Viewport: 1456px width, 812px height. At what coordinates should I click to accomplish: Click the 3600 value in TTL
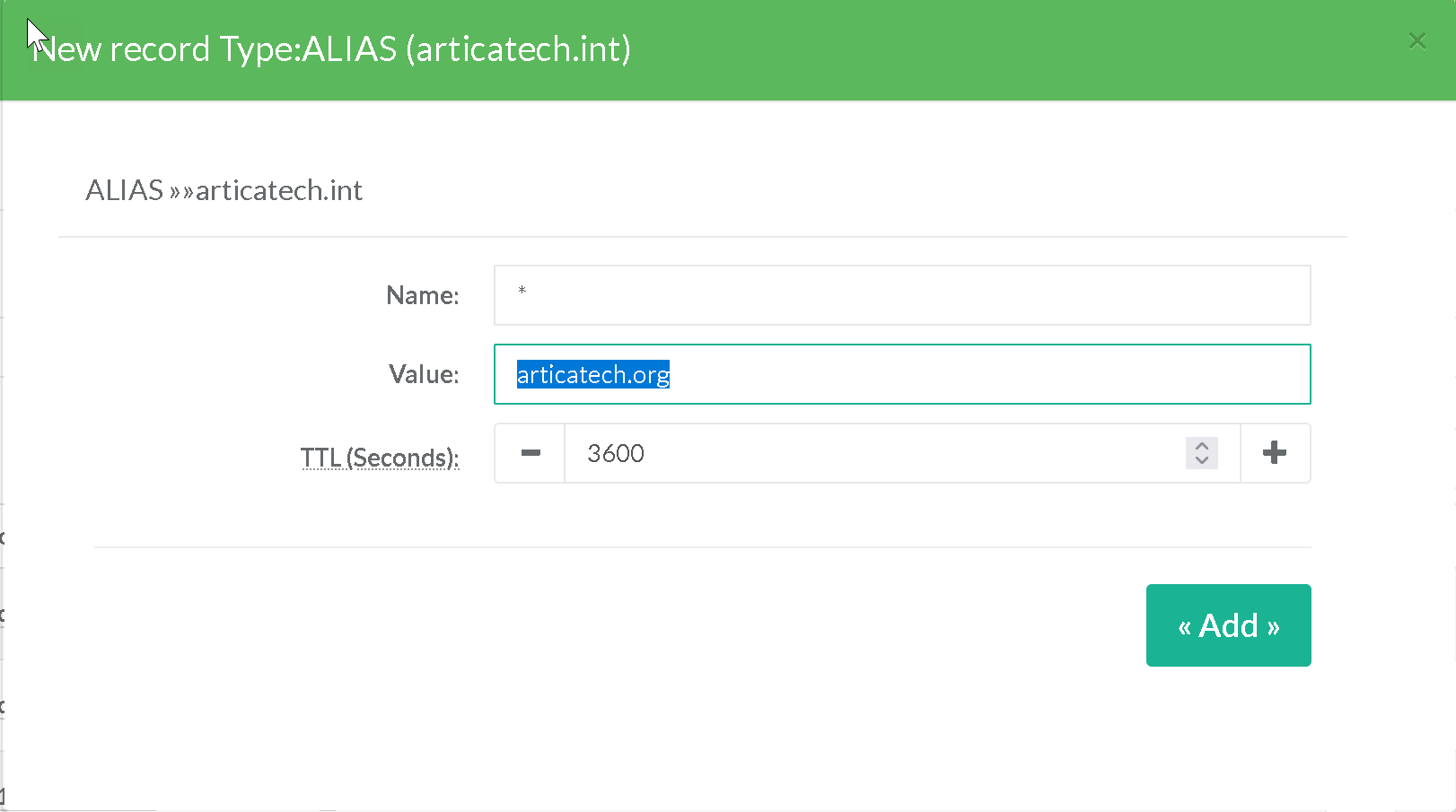click(x=616, y=453)
